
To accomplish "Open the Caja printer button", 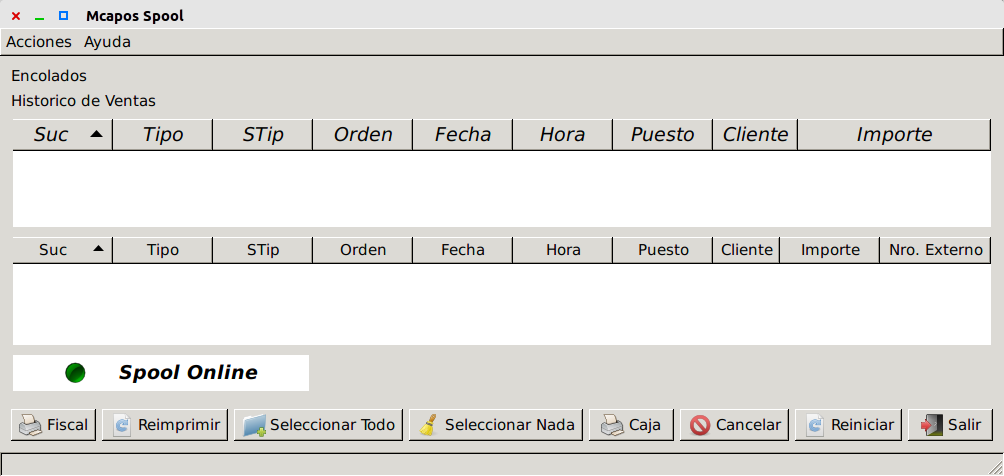I will tap(631, 425).
